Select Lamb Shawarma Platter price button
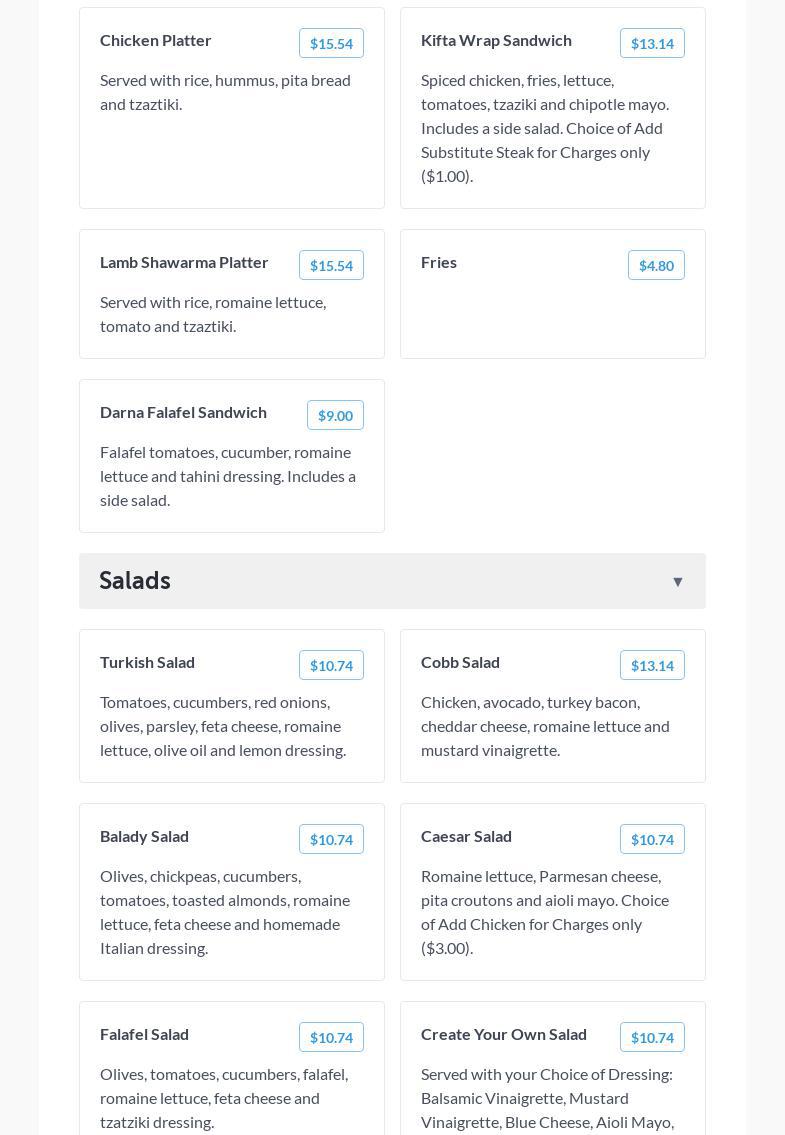This screenshot has height=1135, width=785. (x=331, y=265)
